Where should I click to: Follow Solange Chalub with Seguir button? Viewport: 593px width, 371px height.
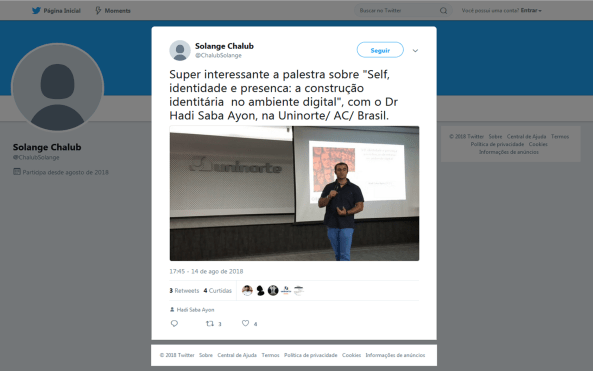point(380,50)
